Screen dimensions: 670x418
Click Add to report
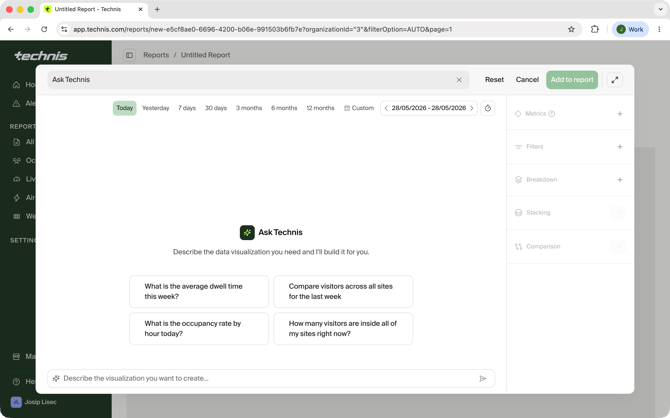coord(572,80)
